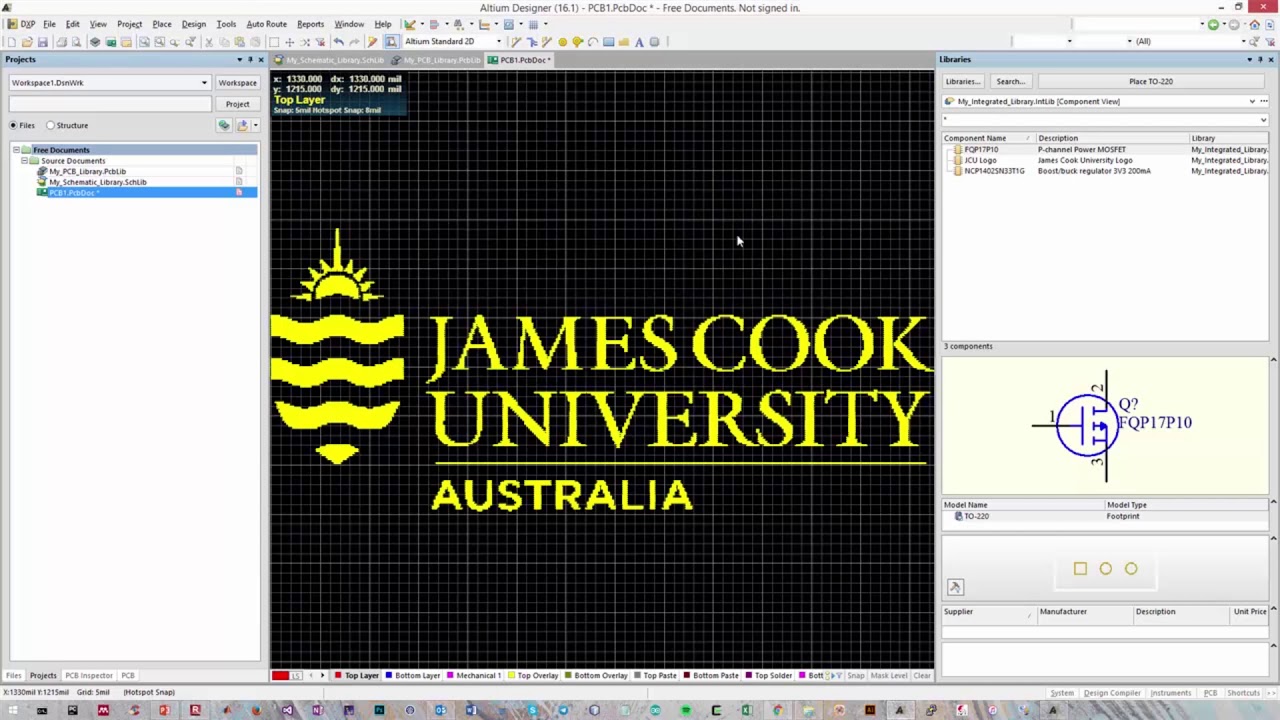
Task: Open the component filter dropdown in Libraries
Action: coord(1263,120)
